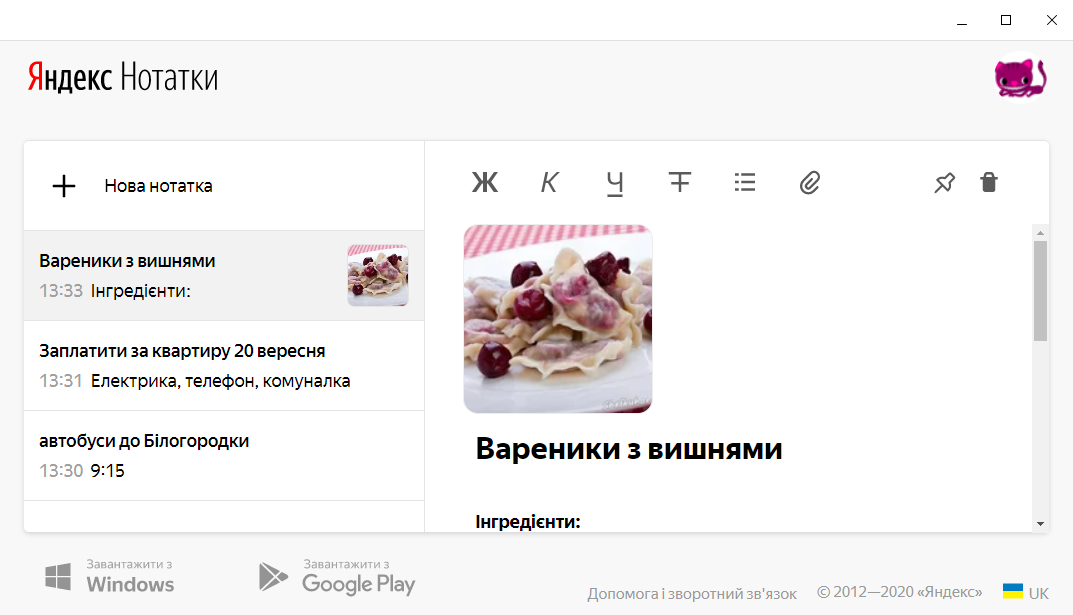Click the Ukrainian flag language icon
Screen dimensions: 1073x615
pyautogui.click(x=1013, y=591)
